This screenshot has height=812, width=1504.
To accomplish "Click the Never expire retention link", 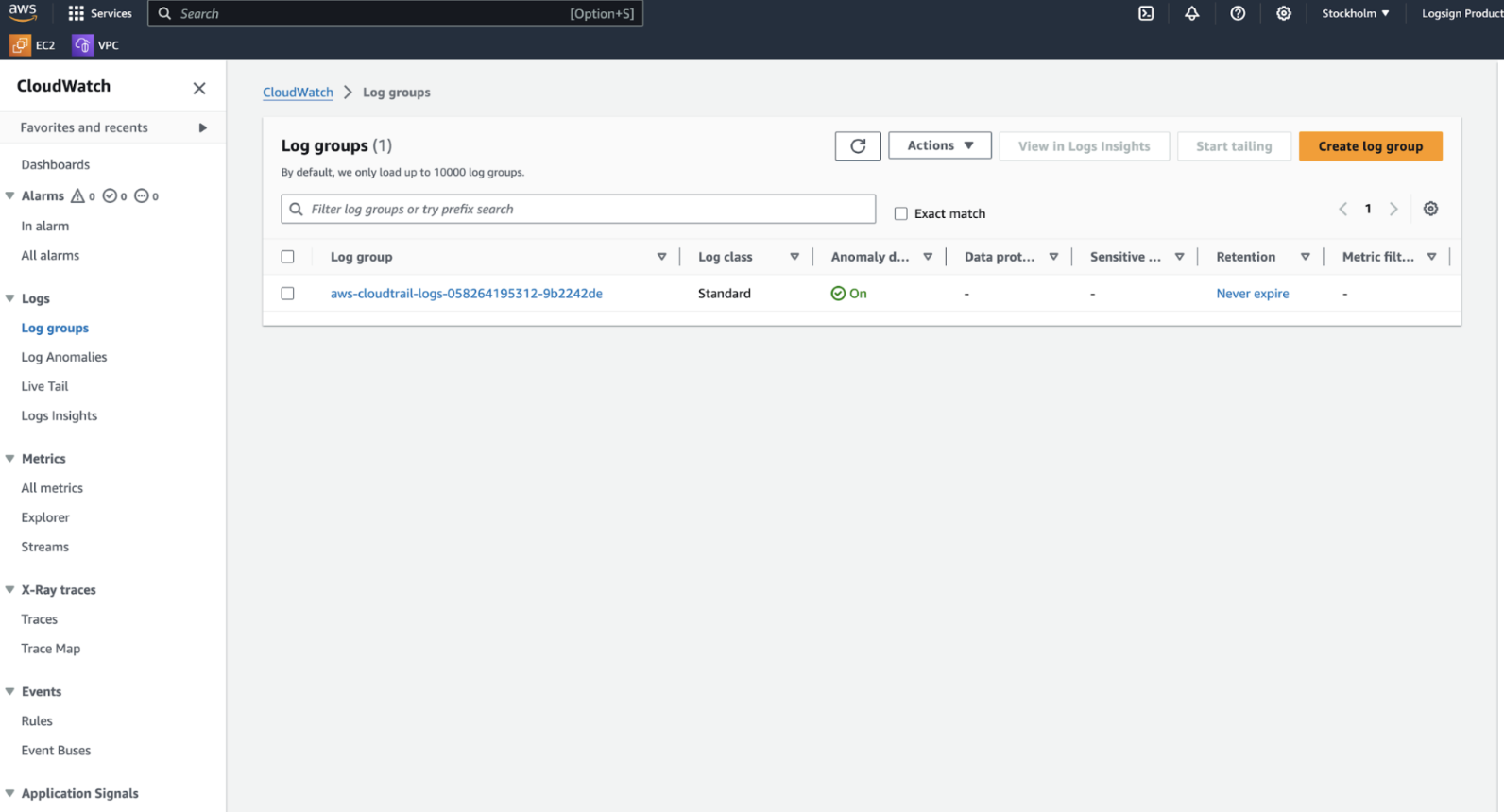I will point(1253,294).
